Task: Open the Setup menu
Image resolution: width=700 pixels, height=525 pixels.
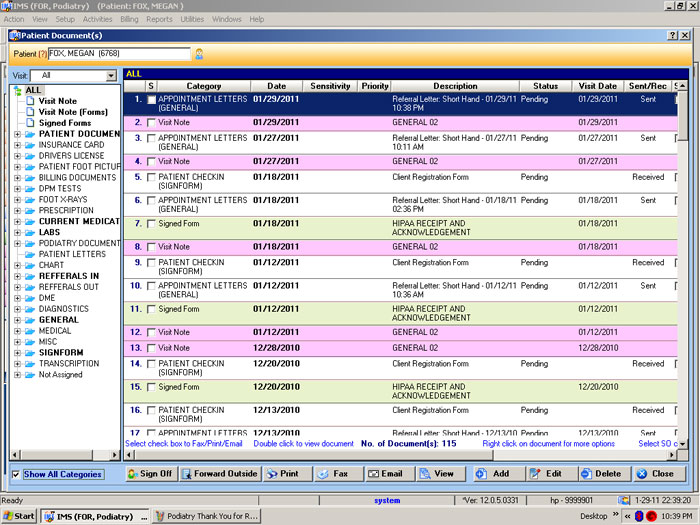Action: click(65, 19)
